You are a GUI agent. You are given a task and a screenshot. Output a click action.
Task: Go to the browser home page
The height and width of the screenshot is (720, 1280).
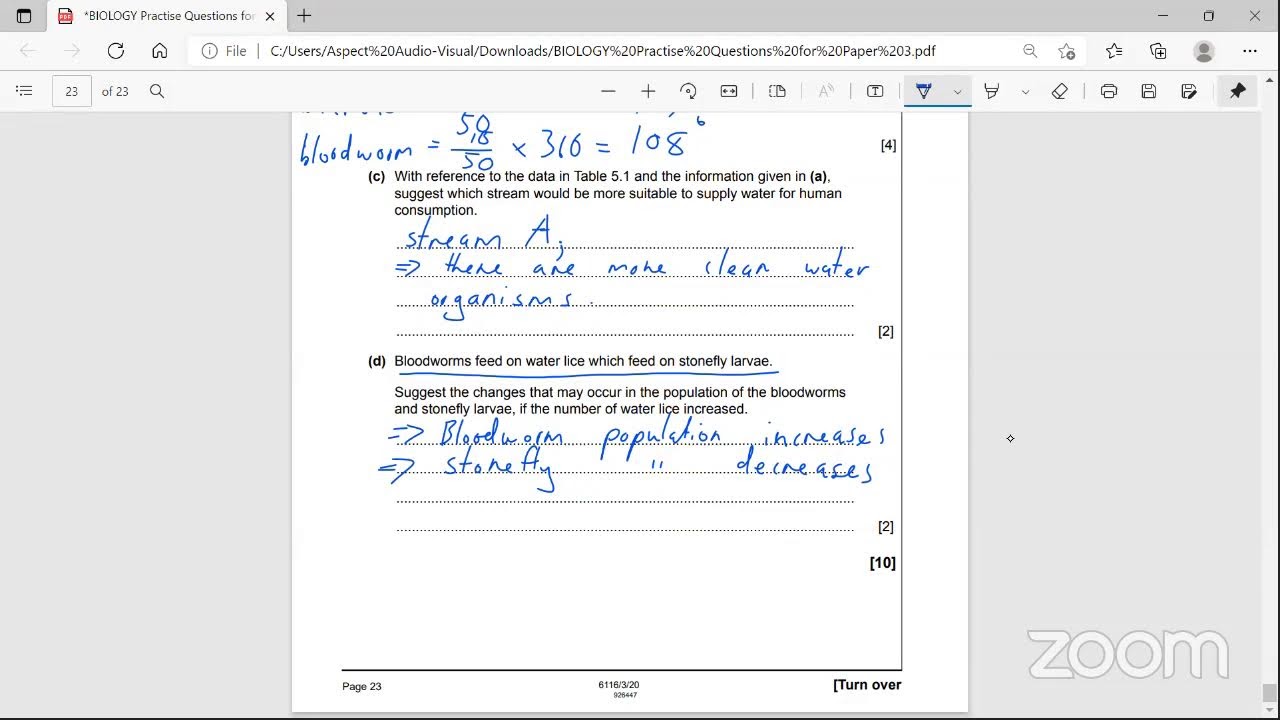point(160,51)
